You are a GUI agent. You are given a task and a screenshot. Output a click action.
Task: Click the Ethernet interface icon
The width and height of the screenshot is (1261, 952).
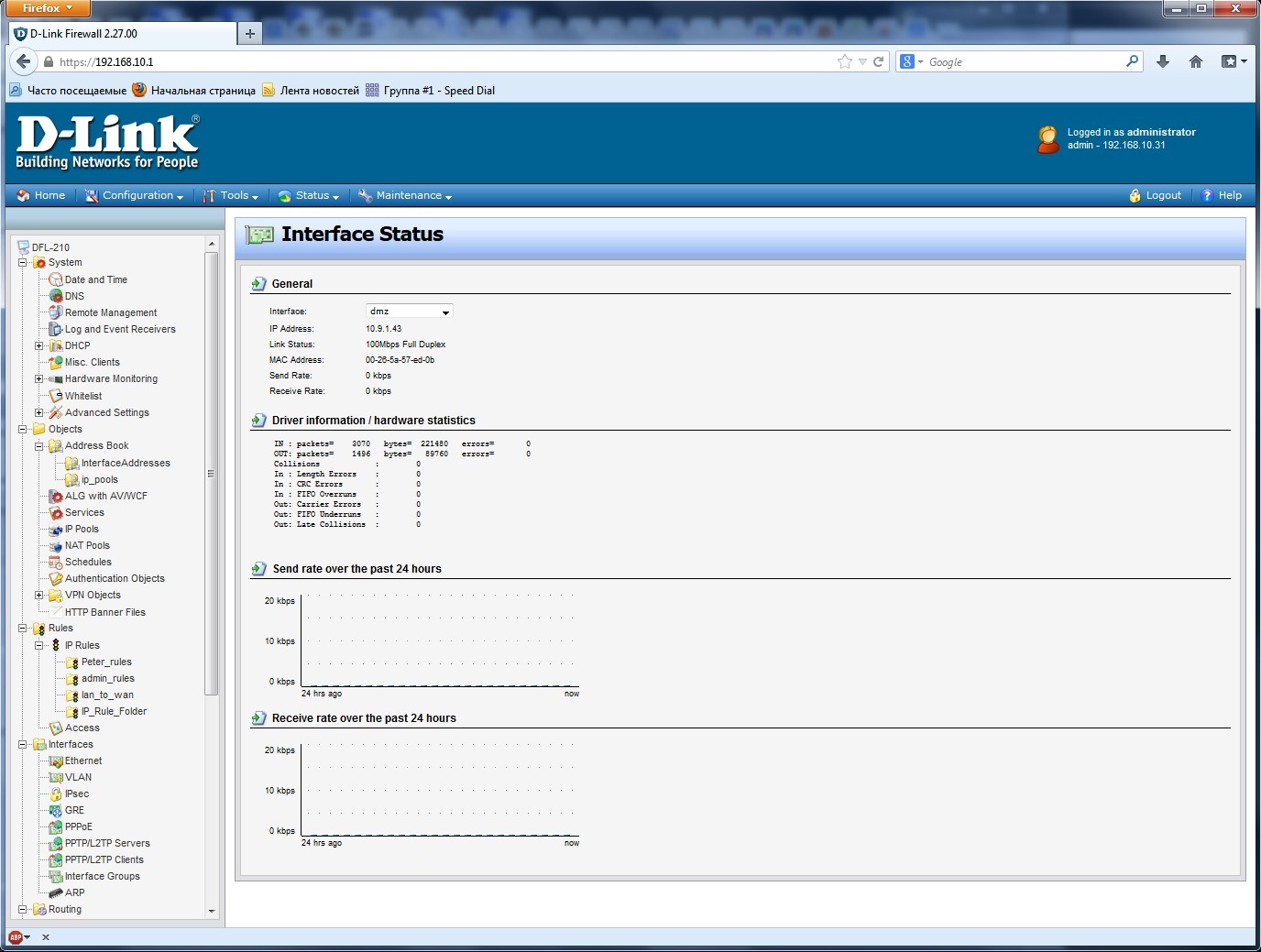(56, 761)
